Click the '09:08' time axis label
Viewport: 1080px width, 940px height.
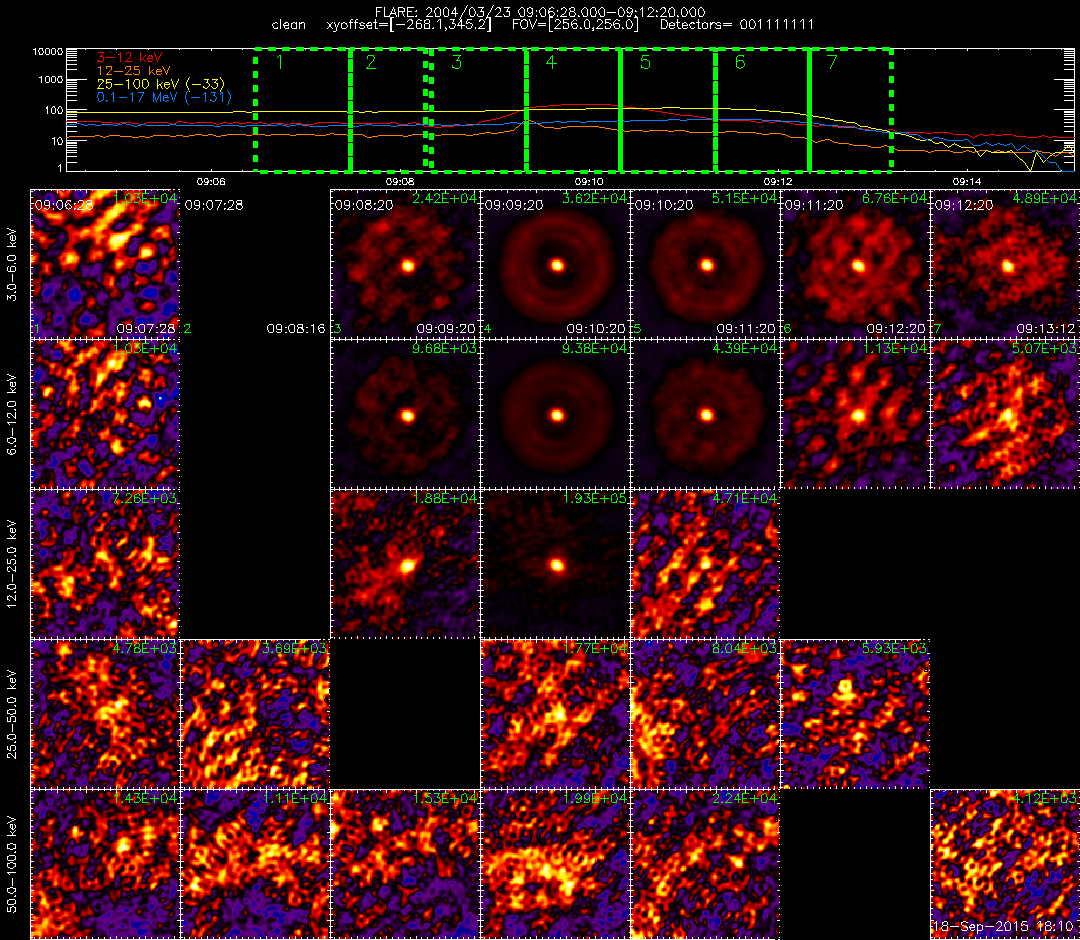point(399,181)
